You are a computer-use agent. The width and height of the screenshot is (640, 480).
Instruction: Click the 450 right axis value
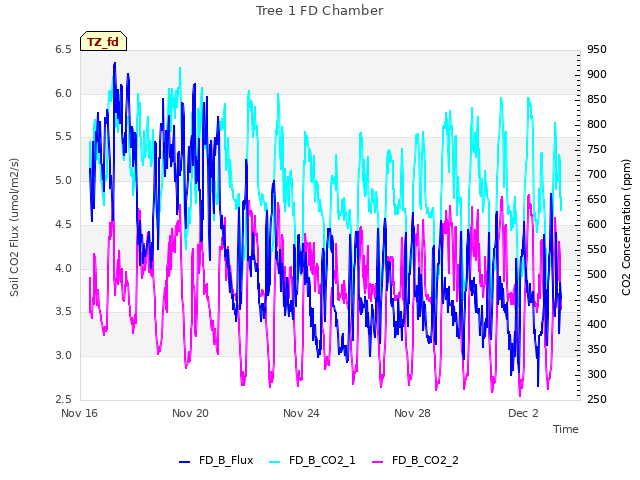tap(597, 300)
